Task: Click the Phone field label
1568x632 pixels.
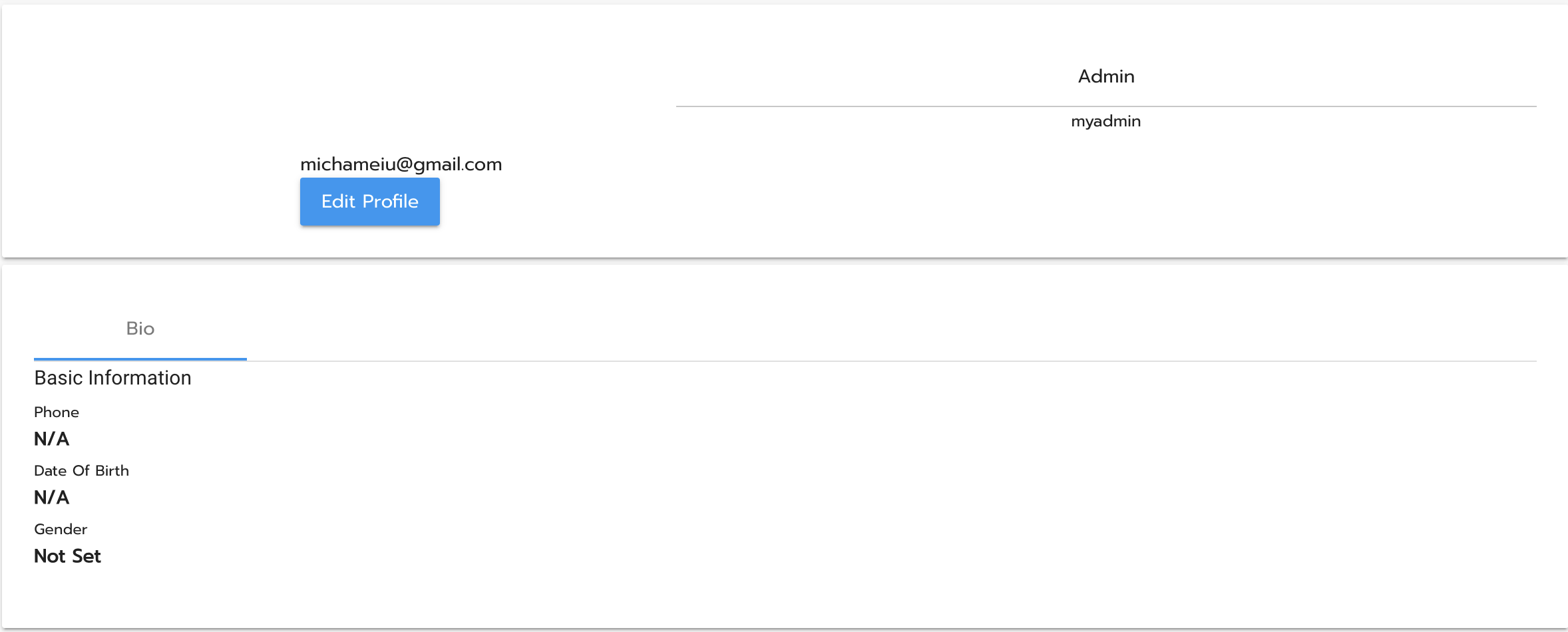Action: tap(57, 412)
